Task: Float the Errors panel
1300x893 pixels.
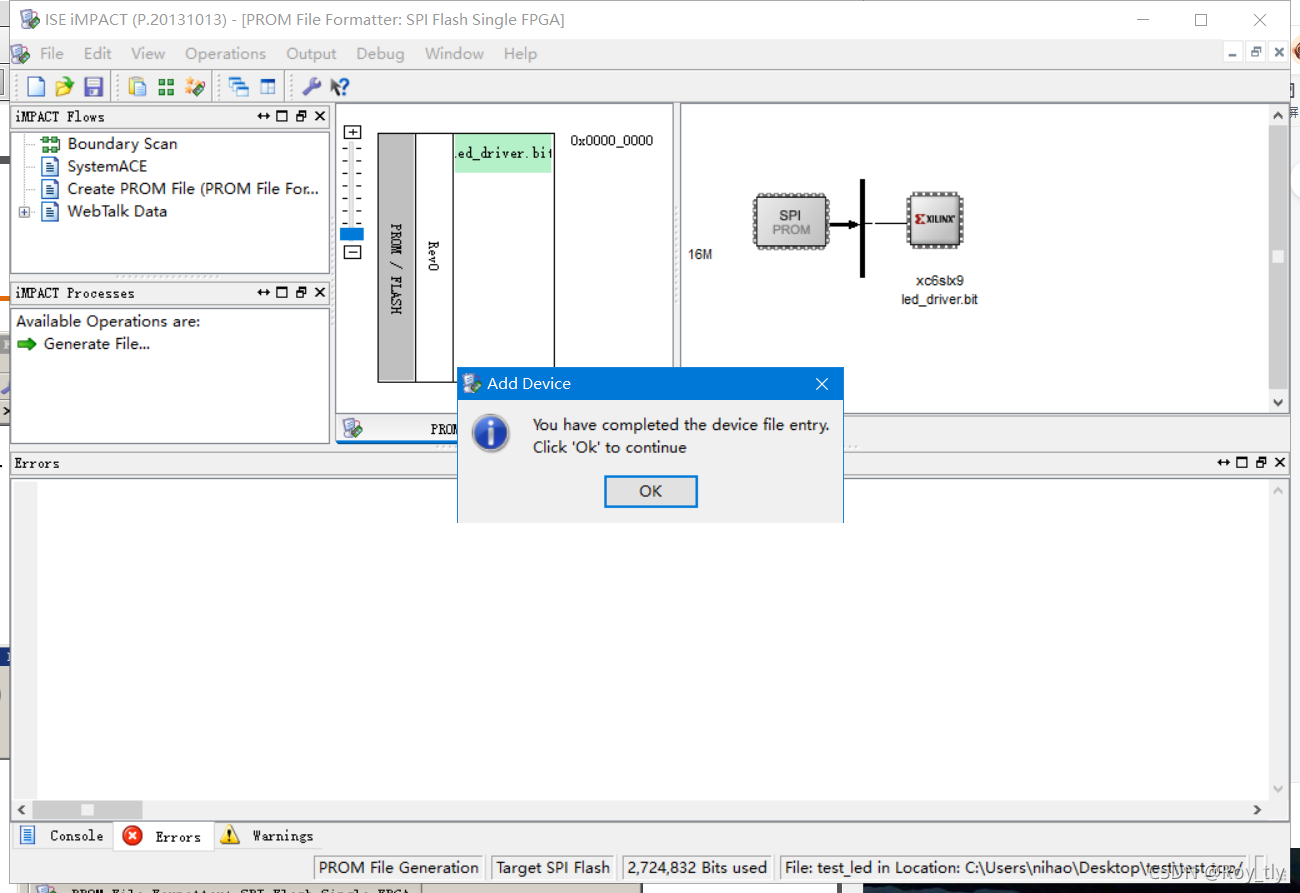Action: coord(1261,462)
